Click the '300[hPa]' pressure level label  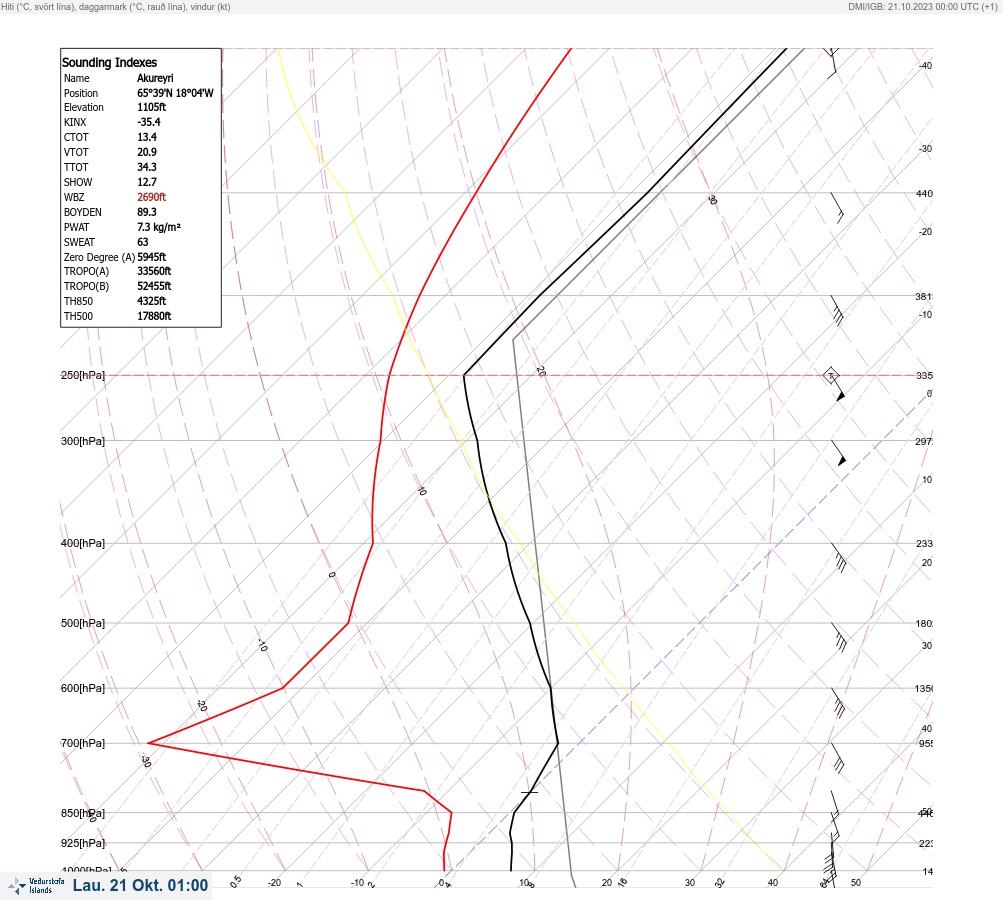(83, 441)
